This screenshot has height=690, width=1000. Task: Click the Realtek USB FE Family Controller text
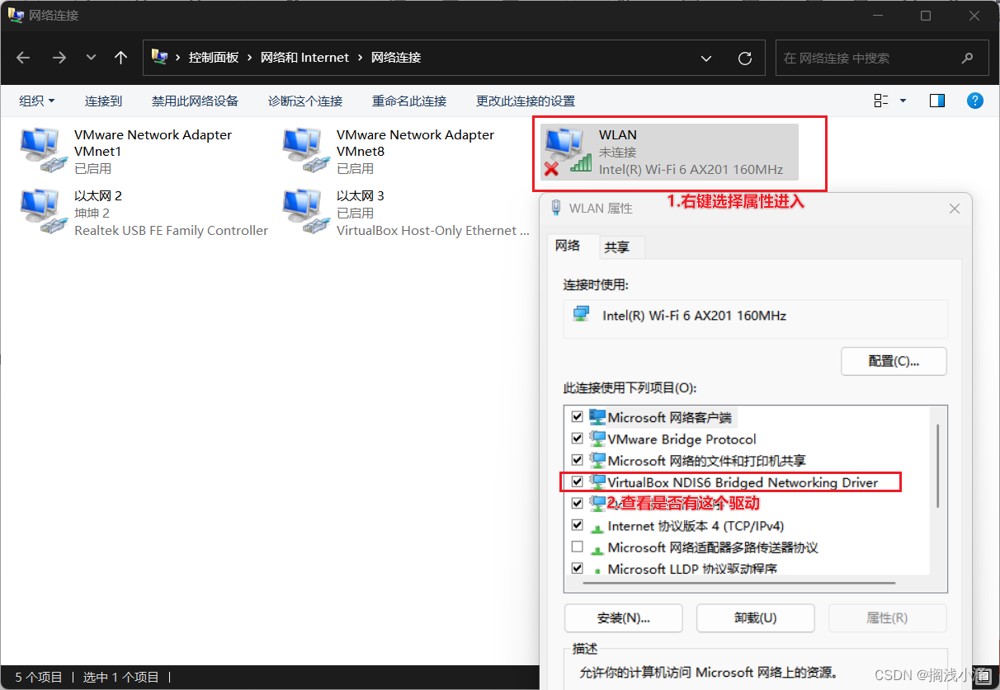click(x=171, y=230)
